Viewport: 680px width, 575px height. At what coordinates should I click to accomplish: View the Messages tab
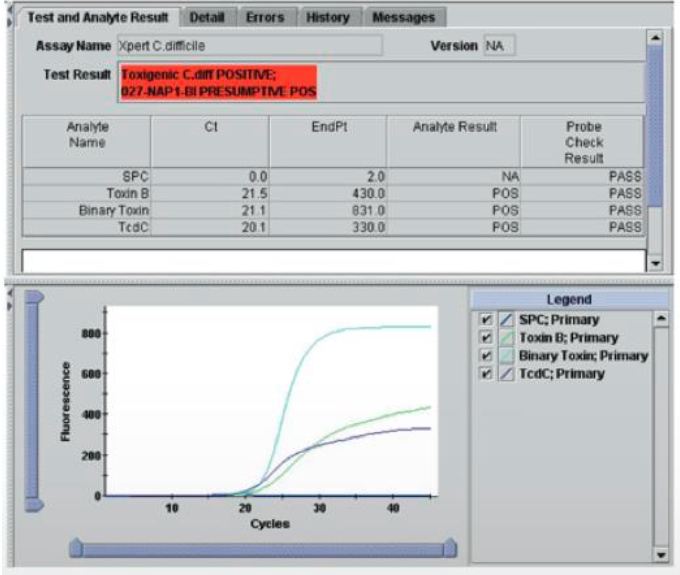click(x=403, y=17)
